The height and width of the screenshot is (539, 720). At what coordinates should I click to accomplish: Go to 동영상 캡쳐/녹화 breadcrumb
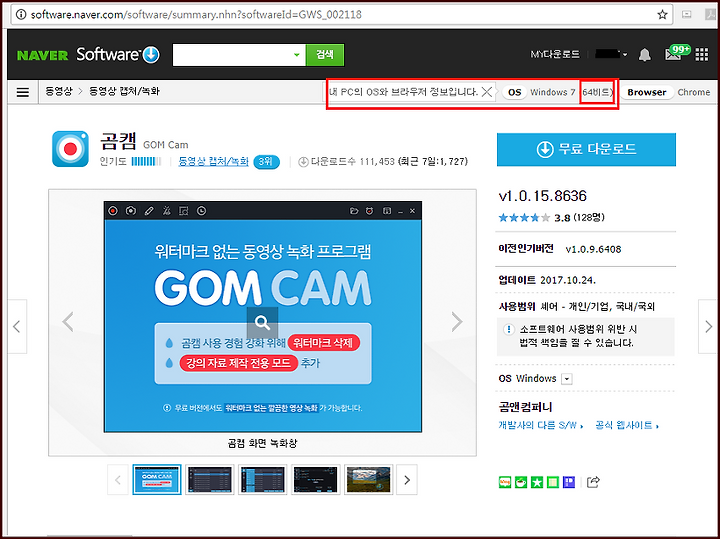click(124, 91)
